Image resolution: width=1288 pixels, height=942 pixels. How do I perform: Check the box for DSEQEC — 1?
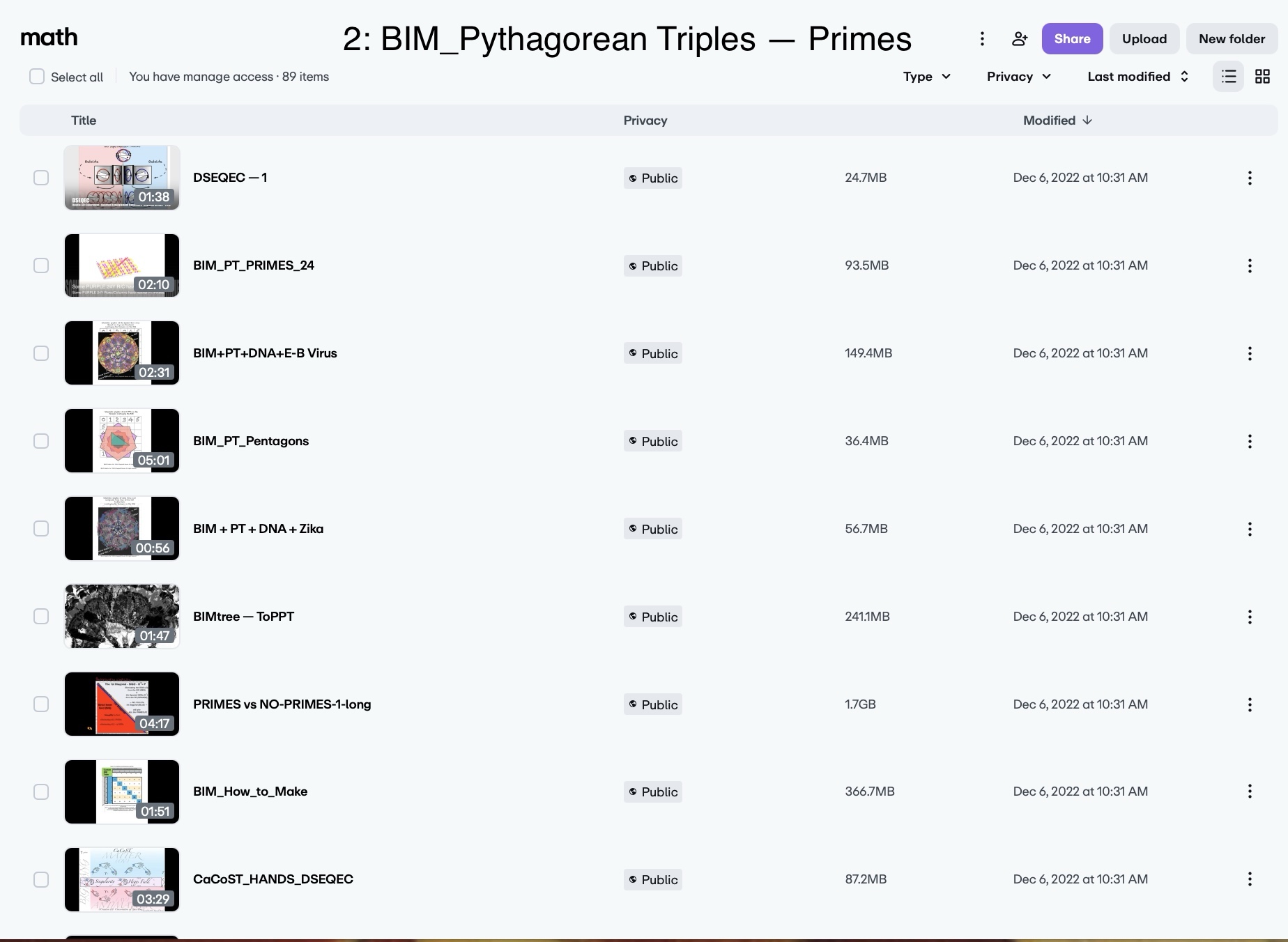41,178
